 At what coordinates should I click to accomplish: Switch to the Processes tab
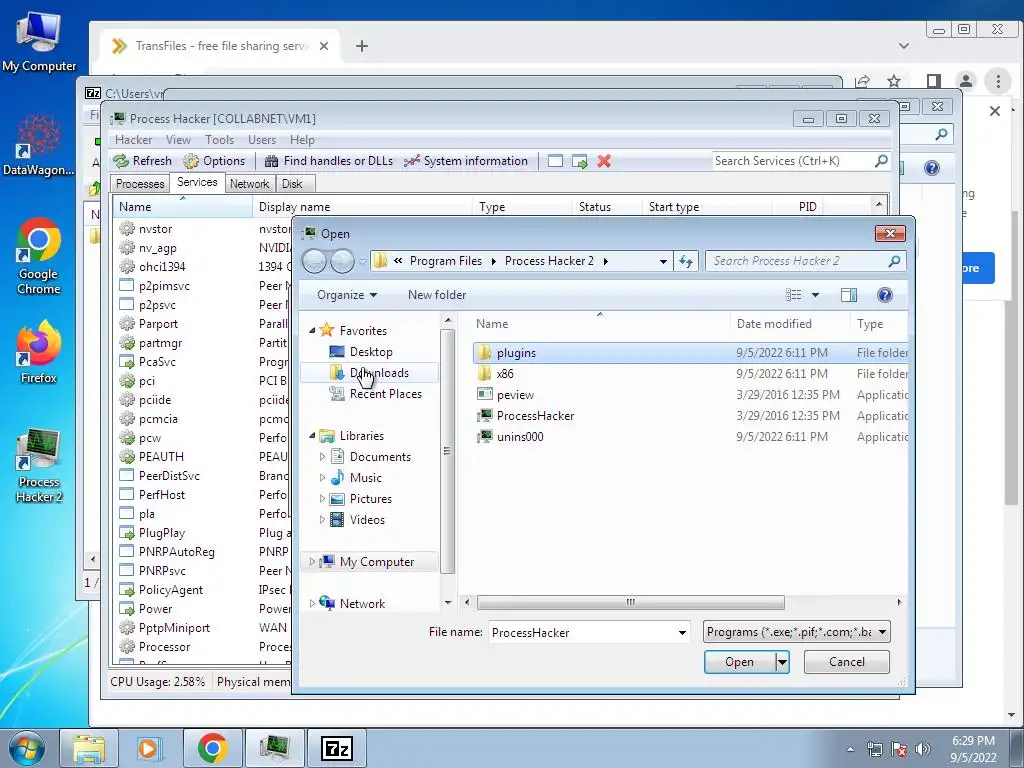140,184
